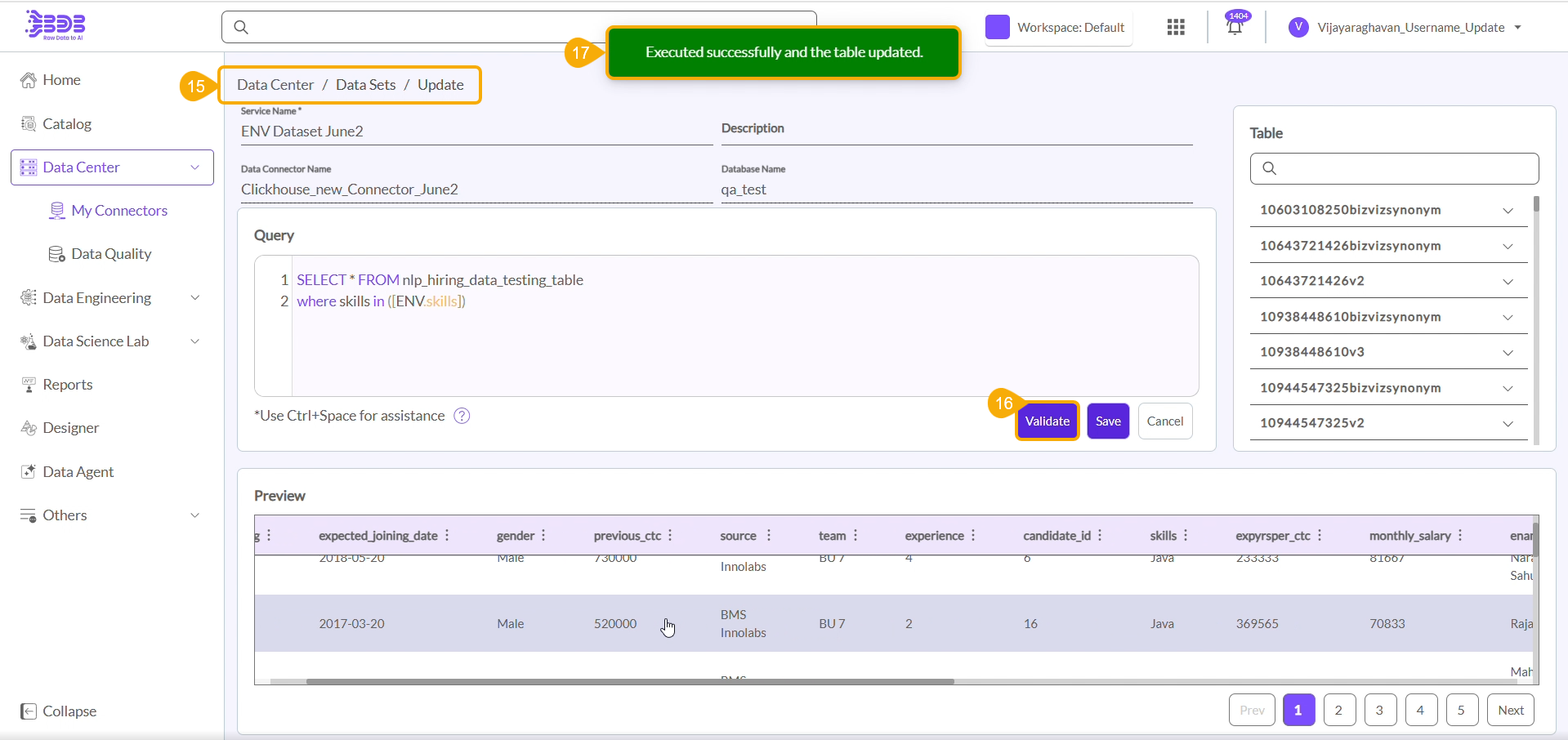The height and width of the screenshot is (740, 1568).
Task: Go to page 3 of preview
Action: tap(1379, 710)
